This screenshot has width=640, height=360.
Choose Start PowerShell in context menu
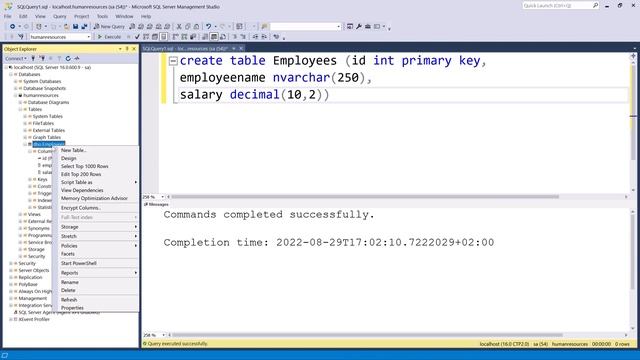[97, 263]
